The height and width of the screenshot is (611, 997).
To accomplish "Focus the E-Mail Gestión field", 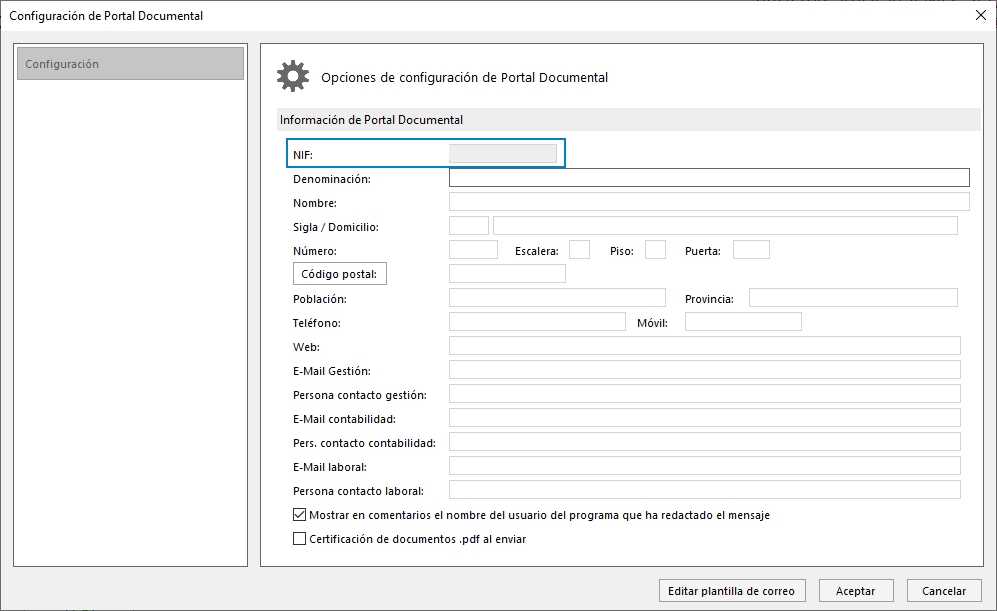I will (705, 370).
